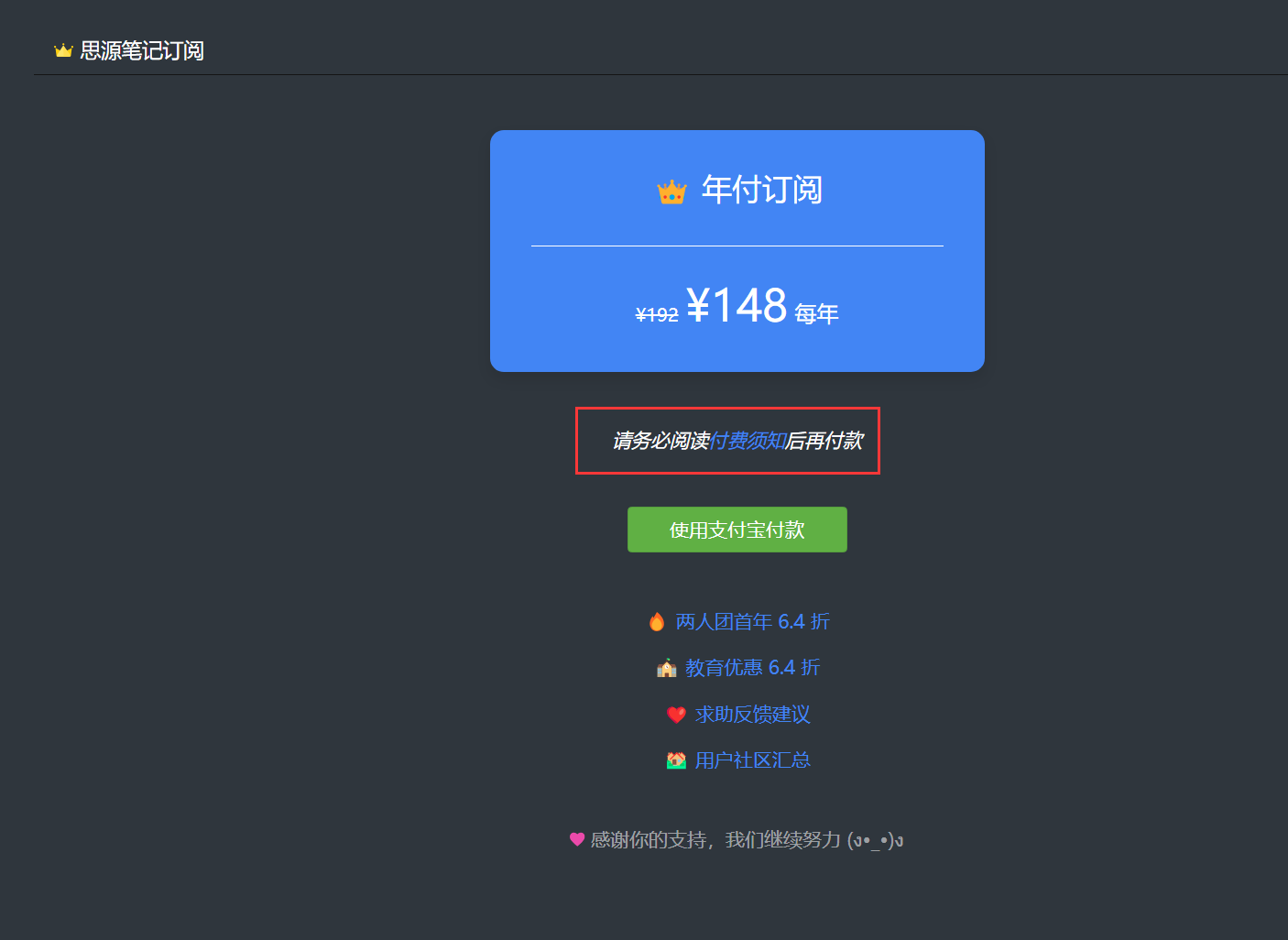This screenshot has width=1288, height=940.
Task: Click the pink heart icon before 感谢你的支持
Action: (577, 839)
